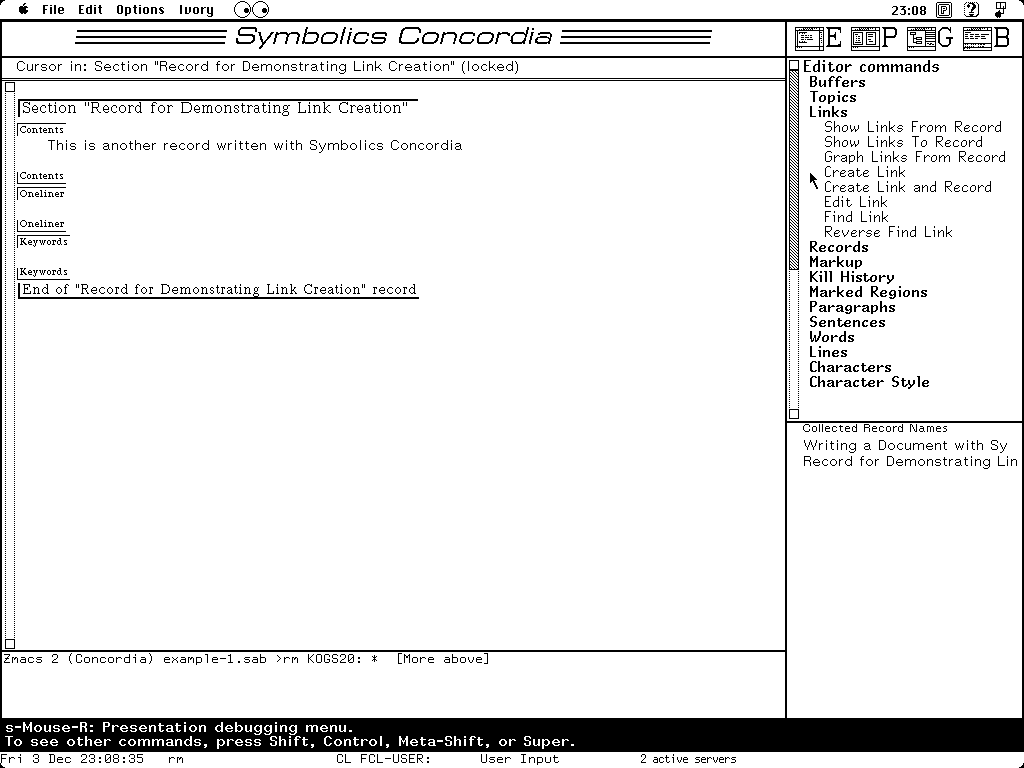
Task: Click the closing Oneliner field marker
Action: [x=41, y=224]
